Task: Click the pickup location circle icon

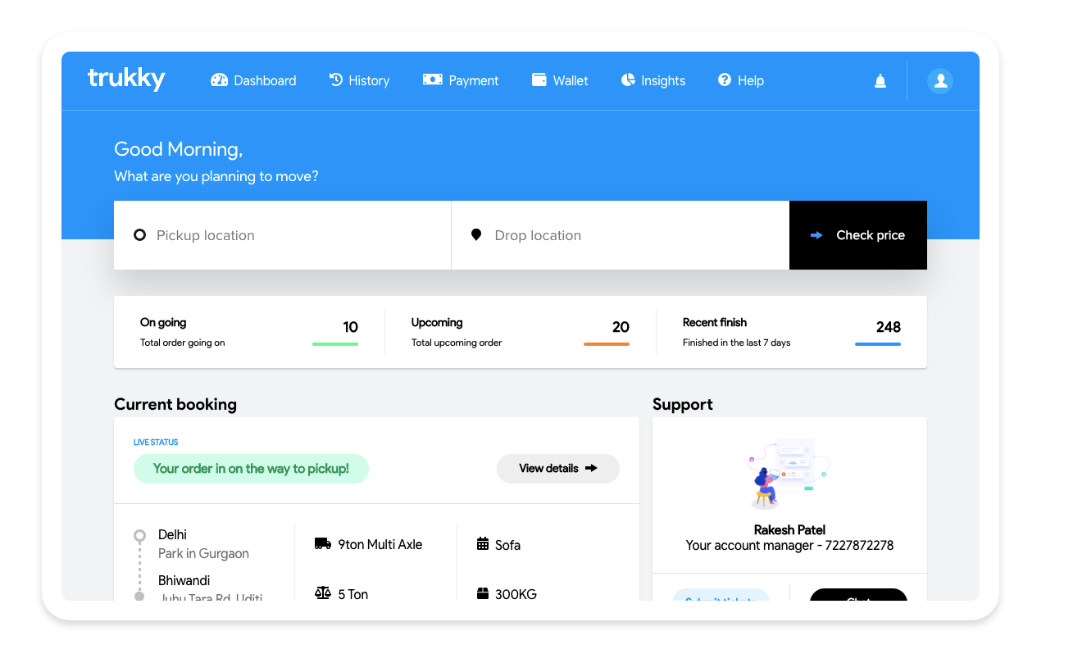Action: pos(140,235)
